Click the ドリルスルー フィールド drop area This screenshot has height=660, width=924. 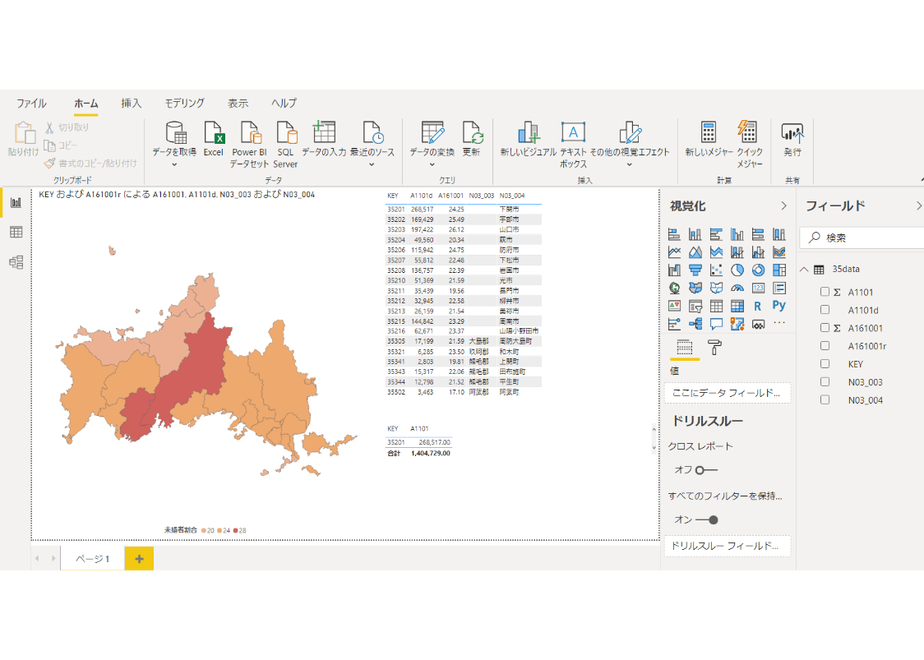coord(727,546)
